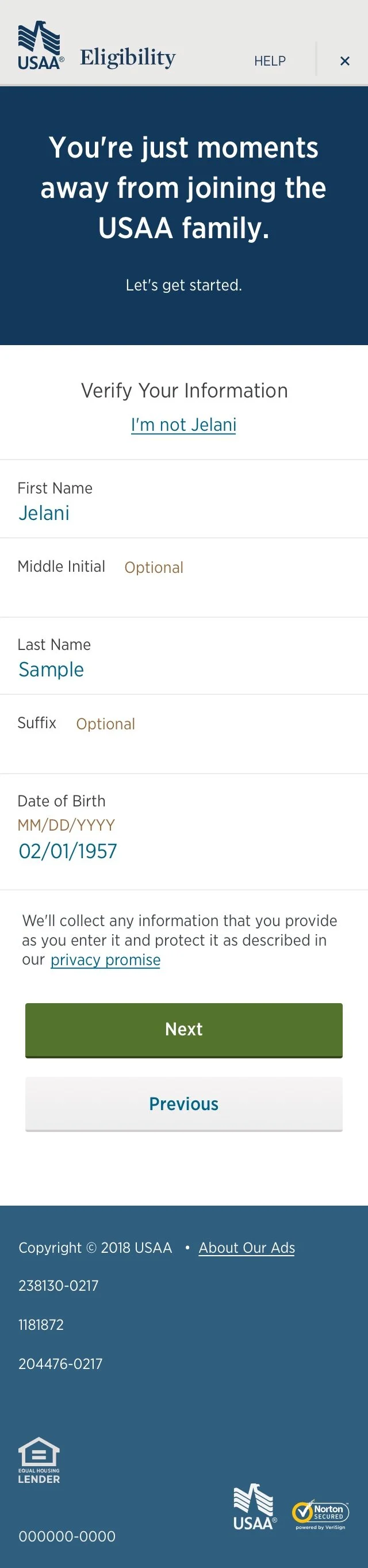
Task: Click the Copyright 2018 USAA text
Action: coord(95,1248)
